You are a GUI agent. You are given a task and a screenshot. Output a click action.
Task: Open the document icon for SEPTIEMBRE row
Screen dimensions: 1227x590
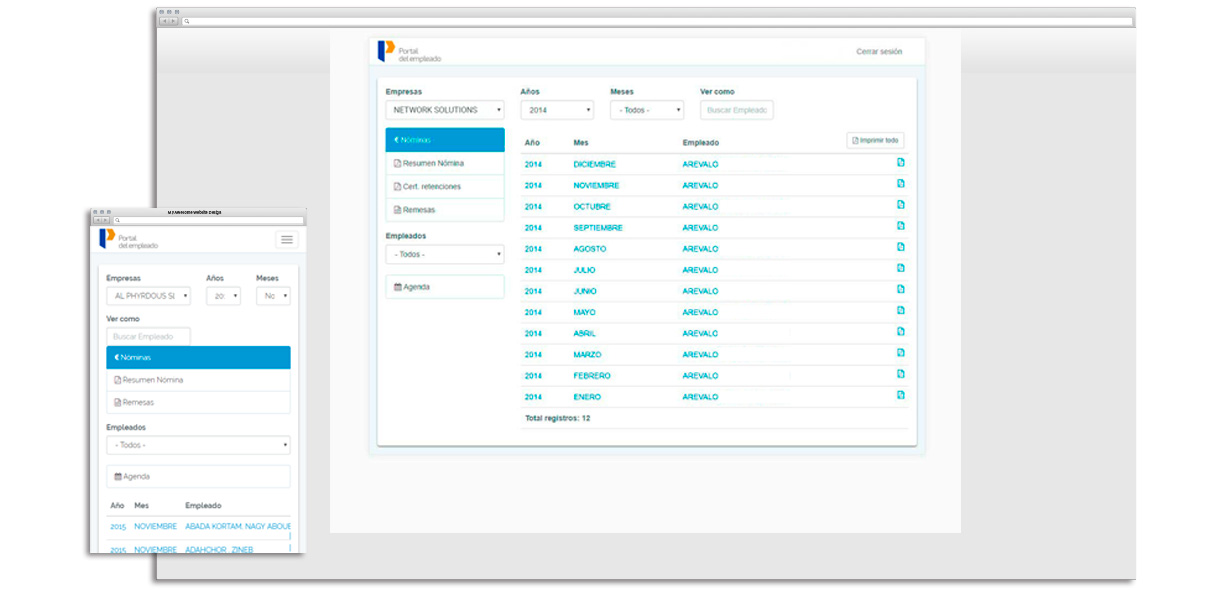900,226
